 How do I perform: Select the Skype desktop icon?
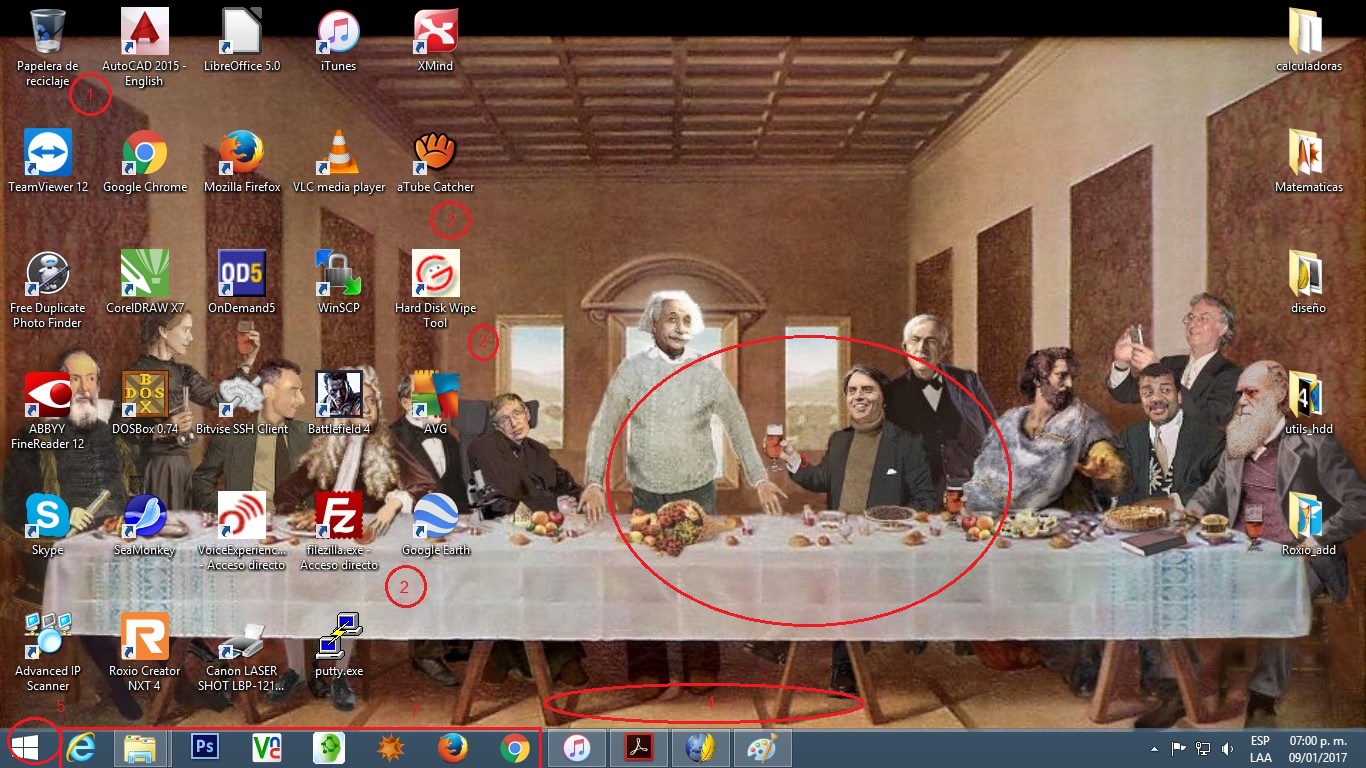tap(47, 517)
